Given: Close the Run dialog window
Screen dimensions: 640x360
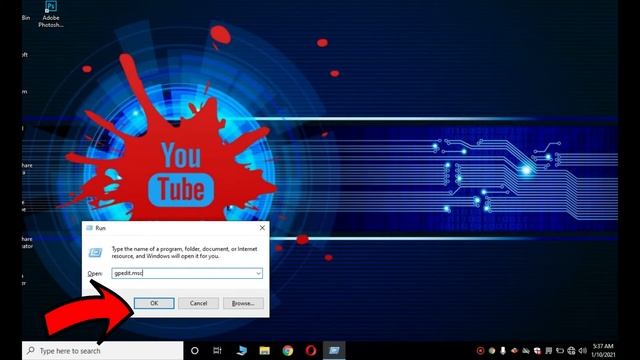Looking at the screenshot, I should click(262, 228).
